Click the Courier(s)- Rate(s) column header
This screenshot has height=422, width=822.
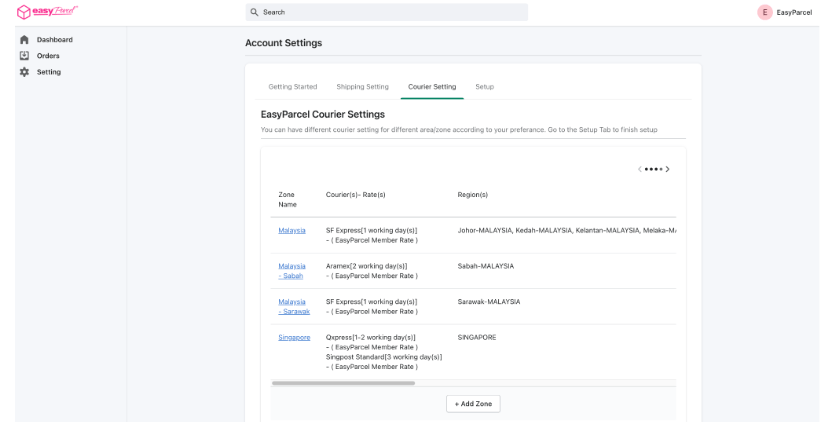355,194
